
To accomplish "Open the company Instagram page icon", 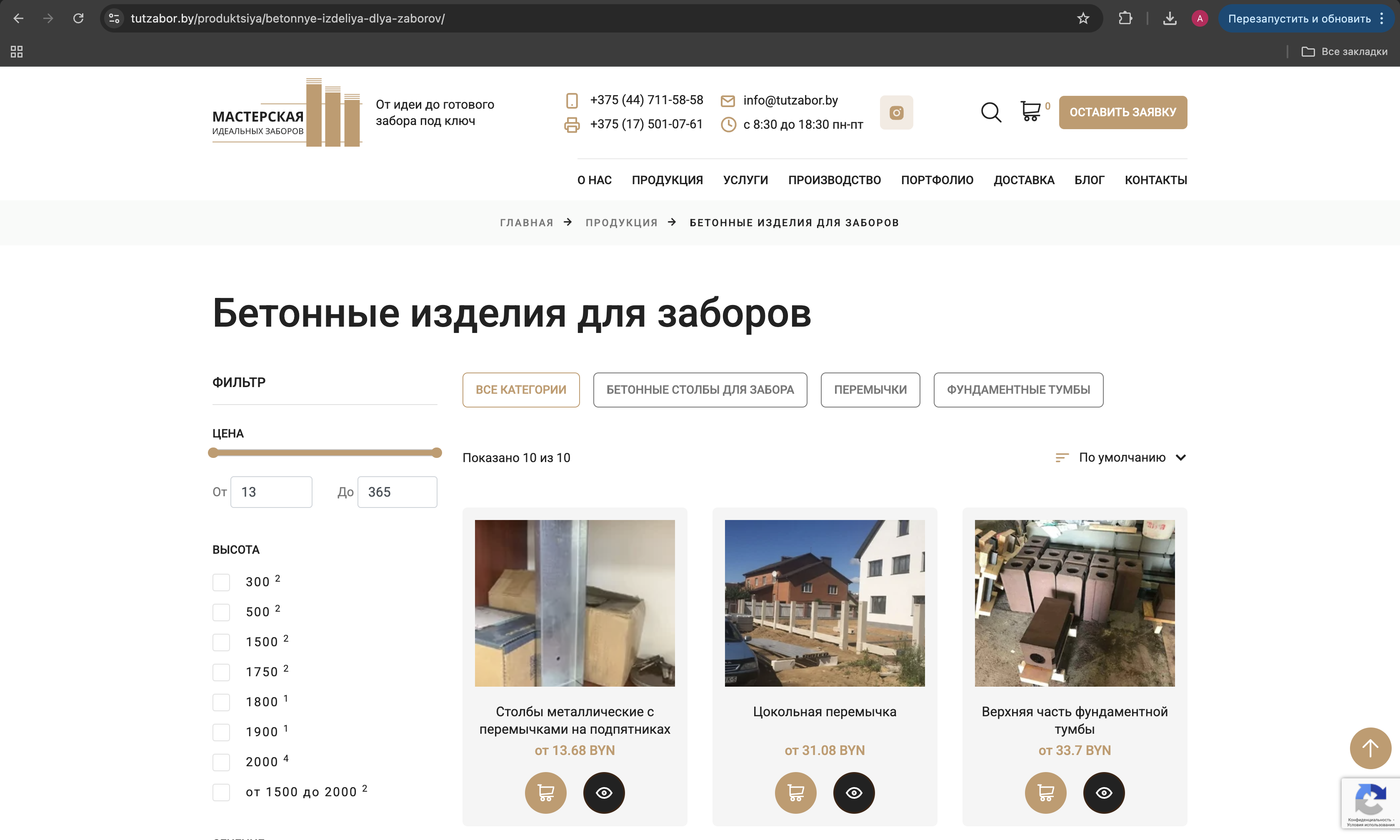I will click(x=896, y=112).
